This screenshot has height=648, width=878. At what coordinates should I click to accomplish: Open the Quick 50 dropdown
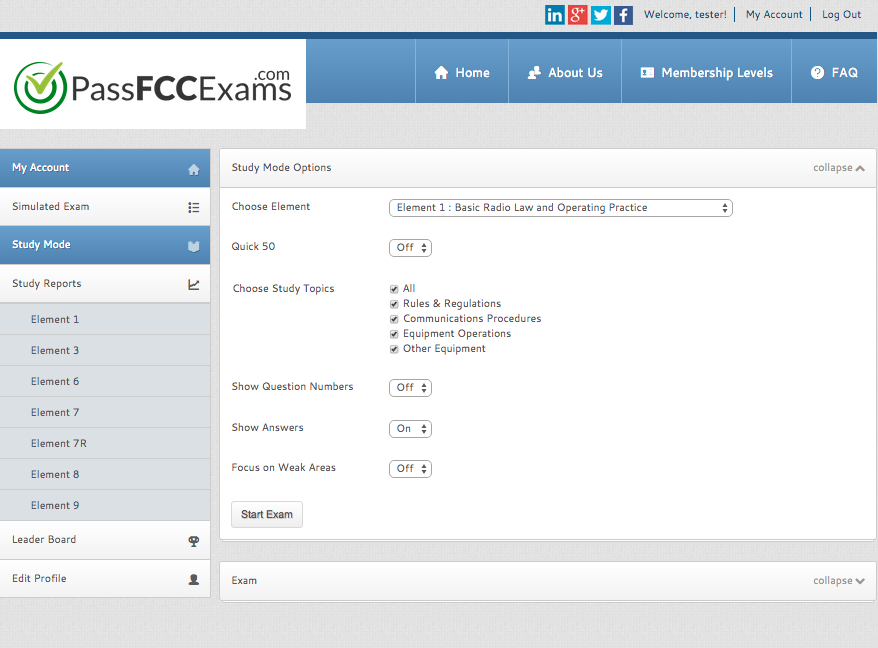pos(410,248)
